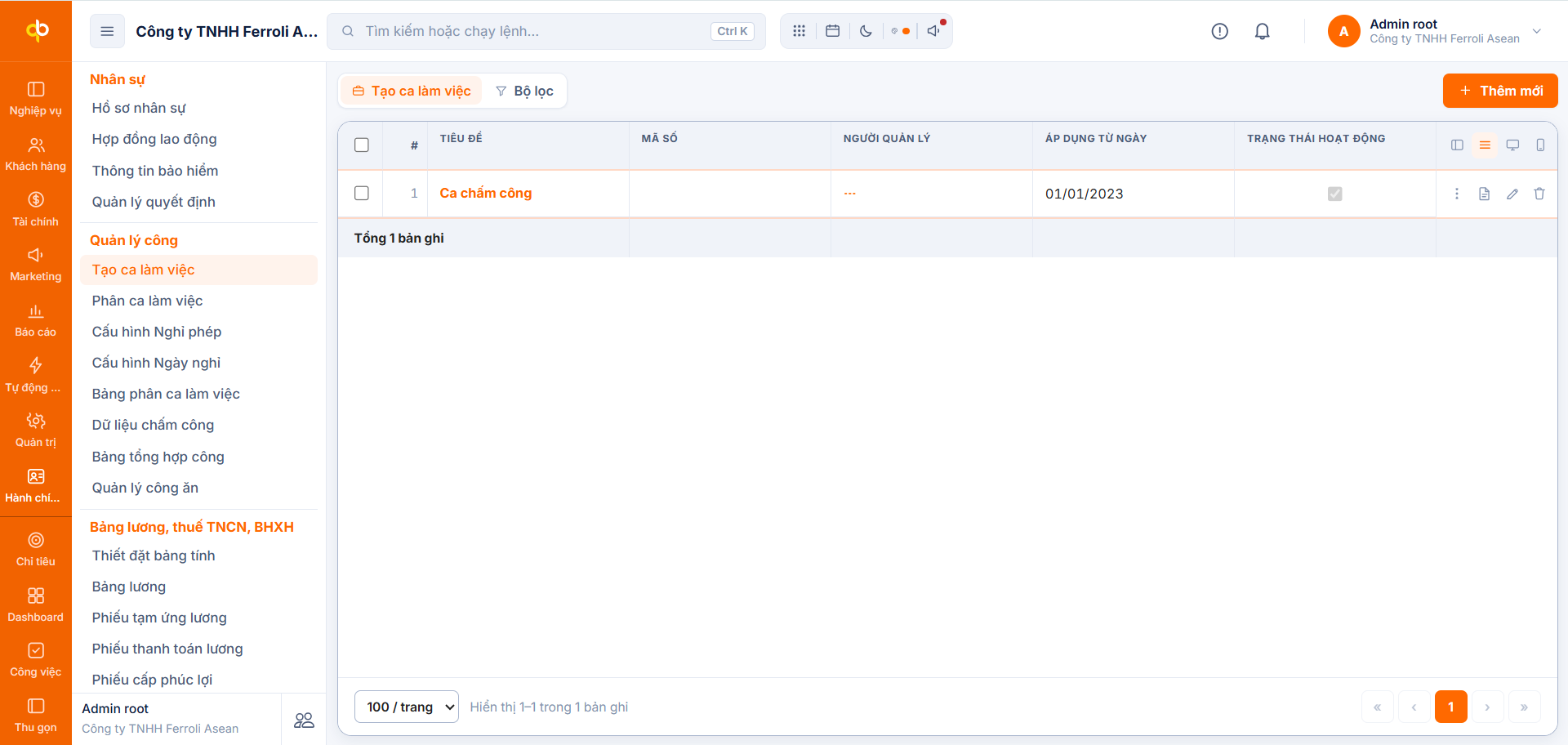The height and width of the screenshot is (745, 1568).
Task: Open row options with three-dot icon
Action: 1456,194
